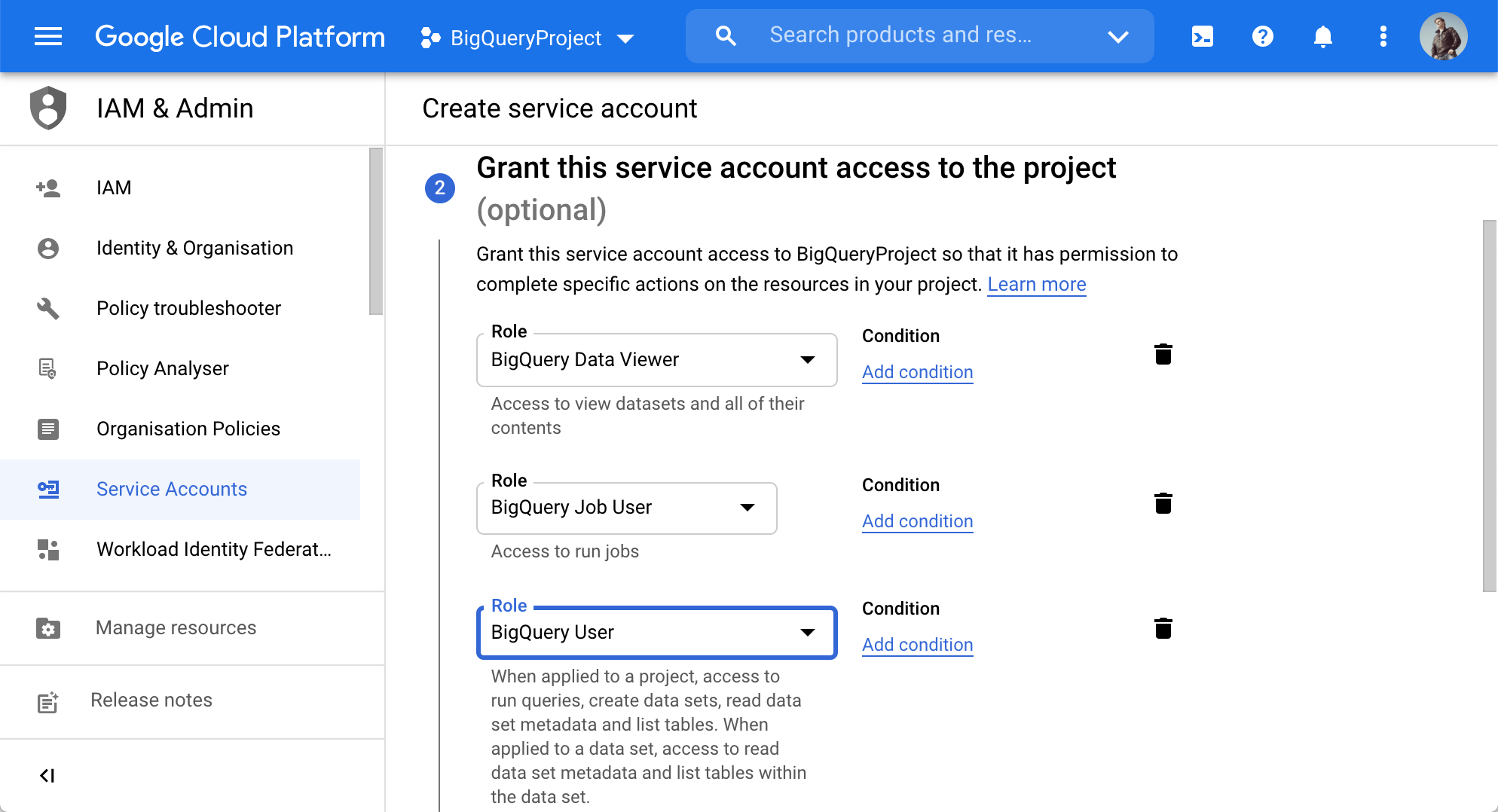Open the Workload Identity Federation icon

pos(48,549)
